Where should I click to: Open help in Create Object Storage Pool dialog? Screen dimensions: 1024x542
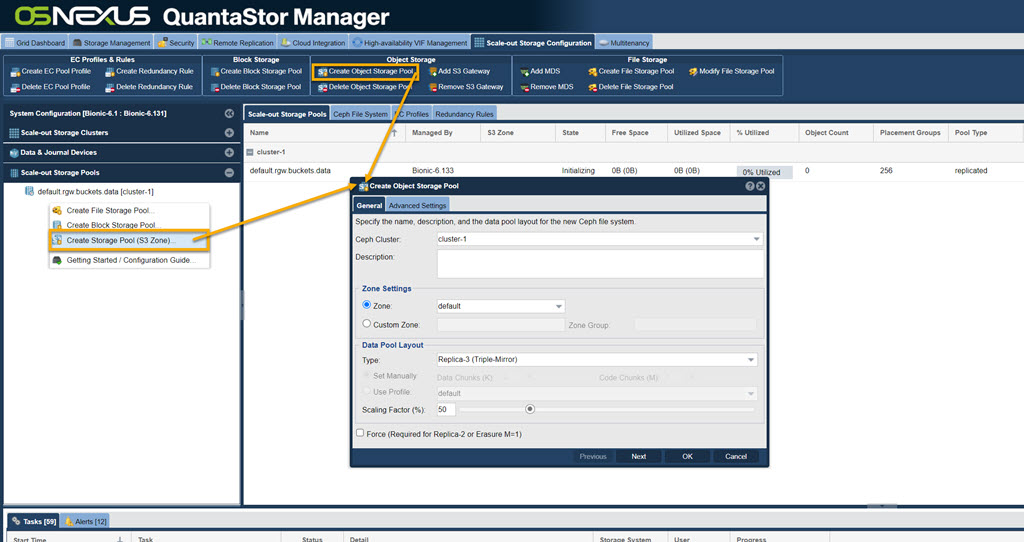[750, 186]
